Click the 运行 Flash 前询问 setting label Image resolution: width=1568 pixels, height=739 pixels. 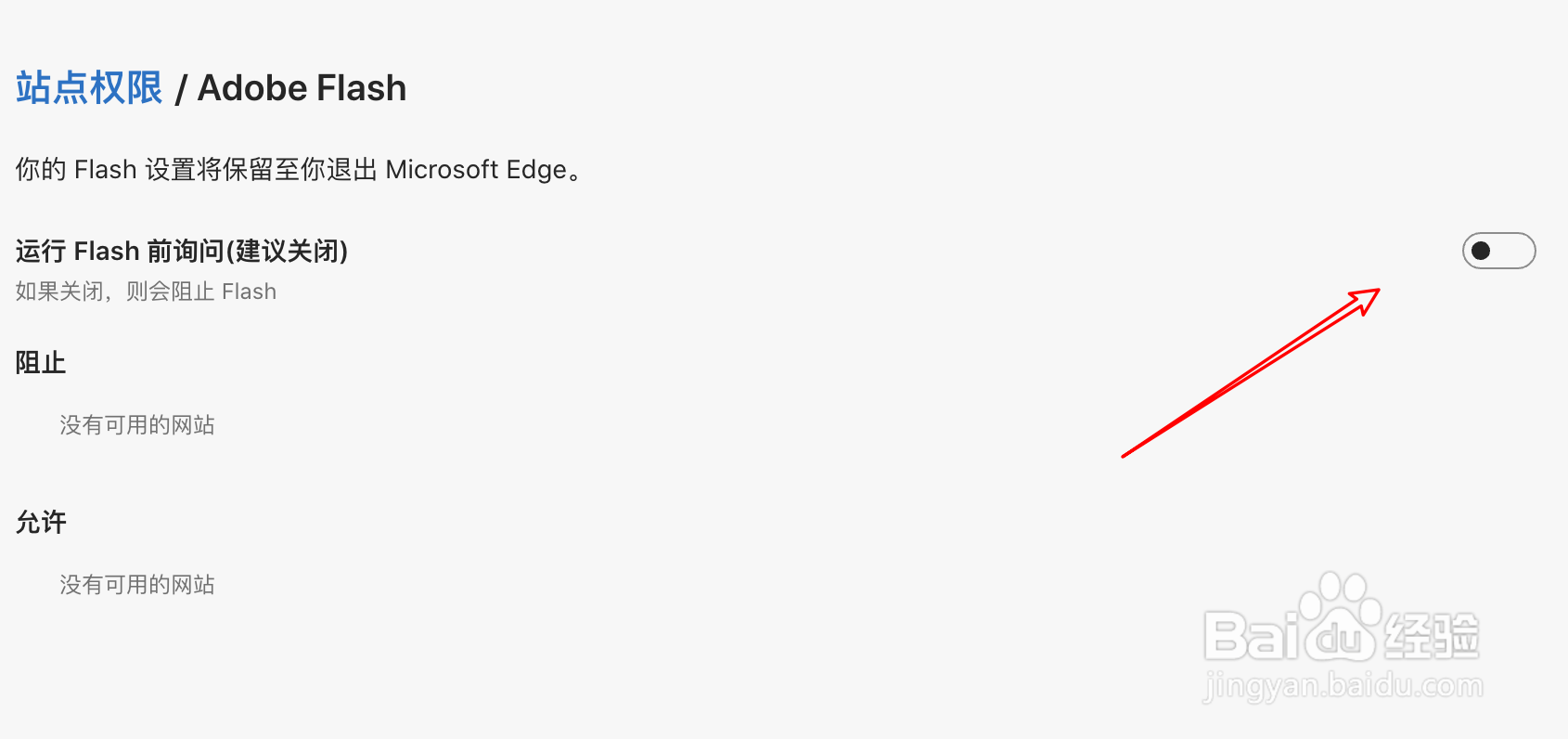(x=182, y=251)
